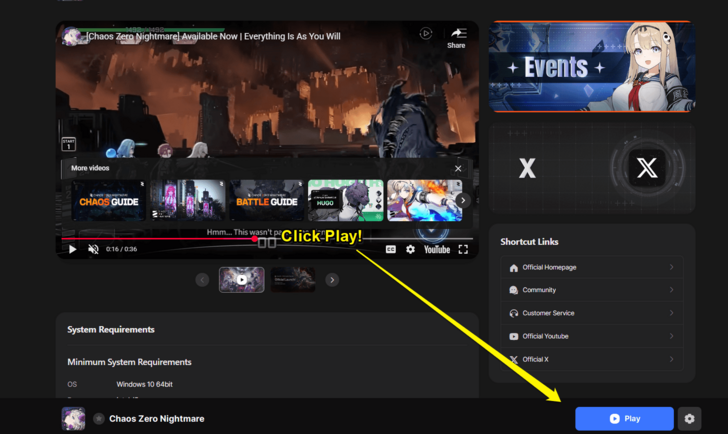This screenshot has height=434, width=728.
Task: Click chevron on Community row
Action: 671,290
